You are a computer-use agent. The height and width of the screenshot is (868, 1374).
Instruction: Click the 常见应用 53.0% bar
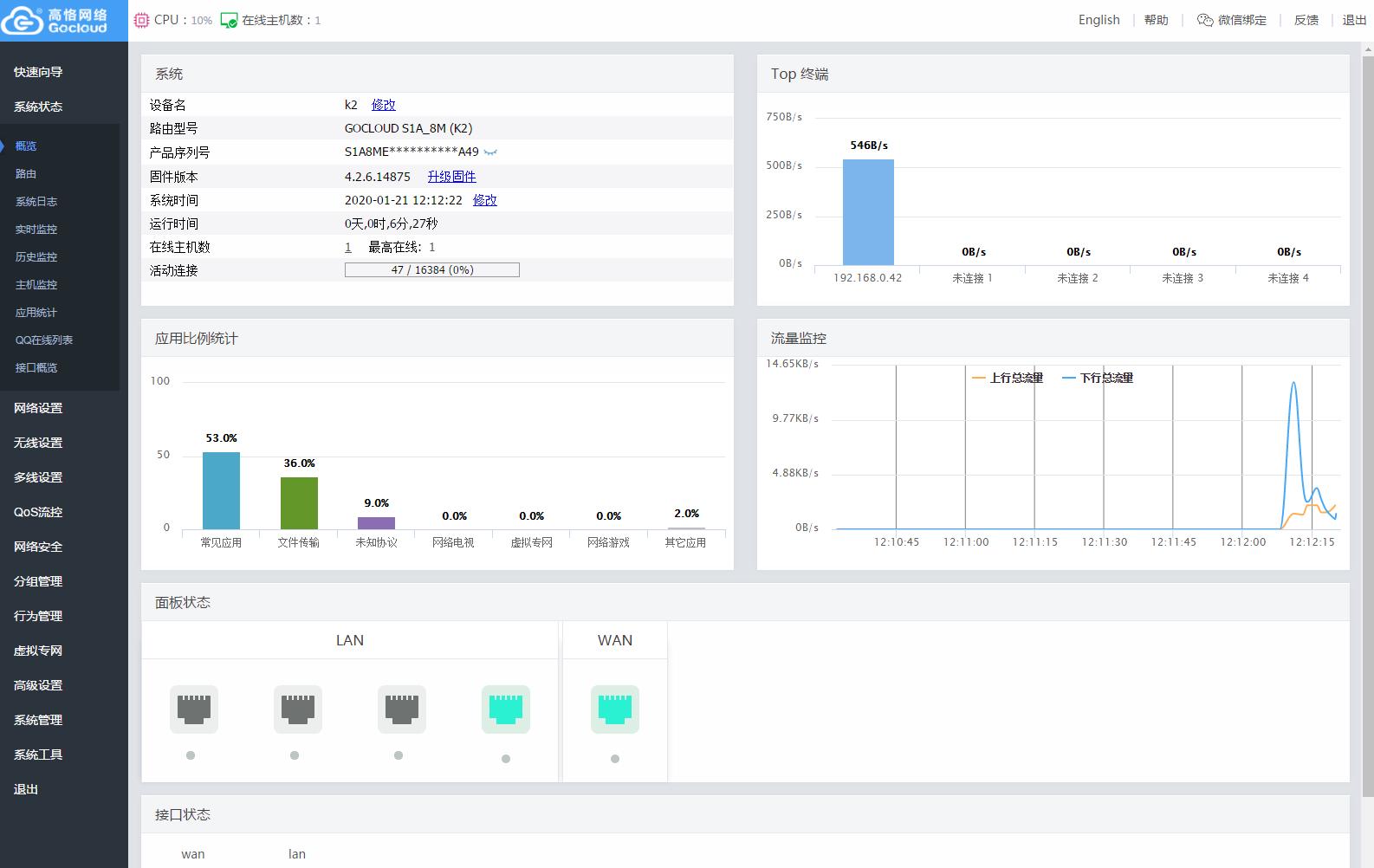(x=221, y=490)
